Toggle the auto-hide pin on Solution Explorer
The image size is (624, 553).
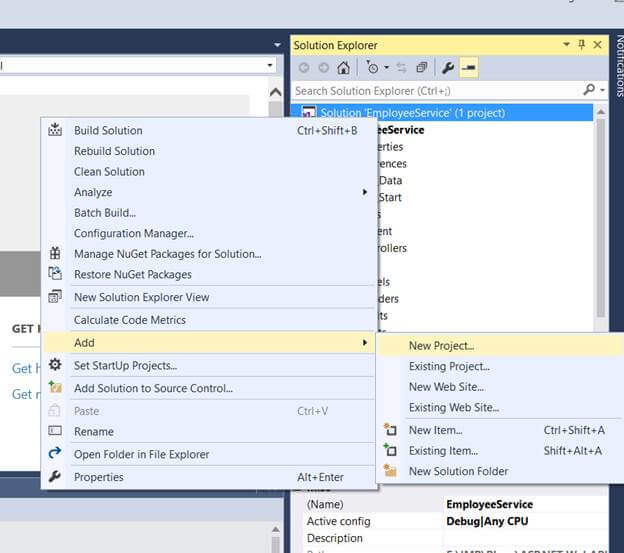pos(582,45)
